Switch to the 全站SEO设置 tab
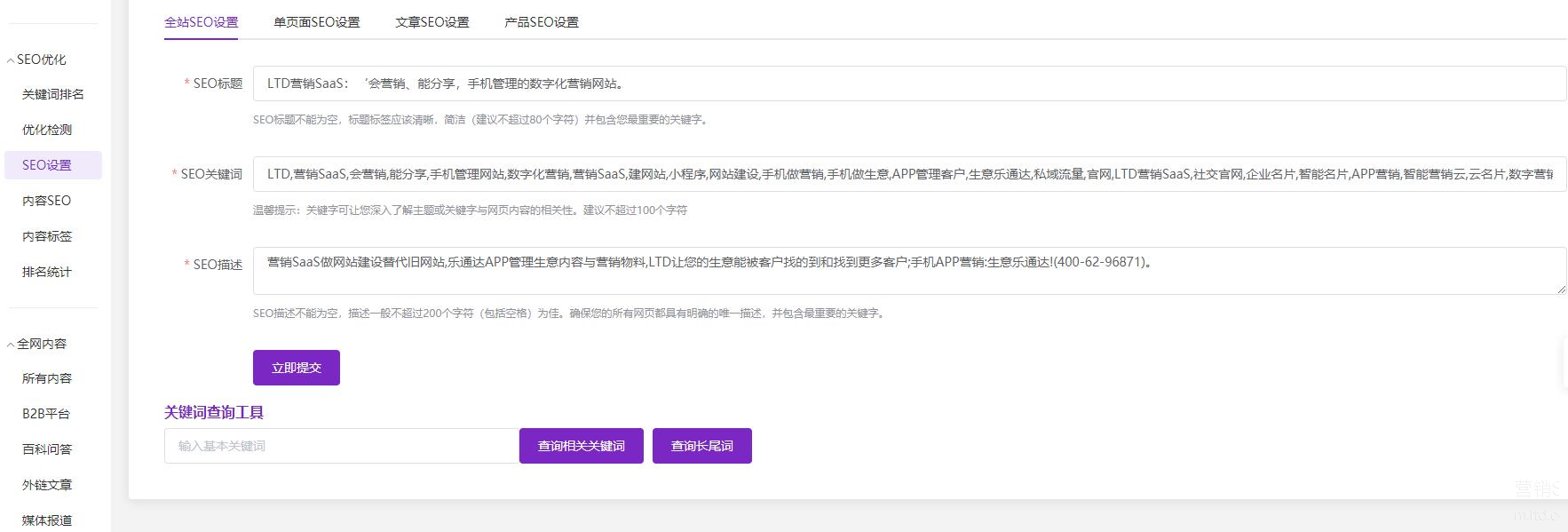Image resolution: width=1568 pixels, height=532 pixels. click(x=202, y=22)
